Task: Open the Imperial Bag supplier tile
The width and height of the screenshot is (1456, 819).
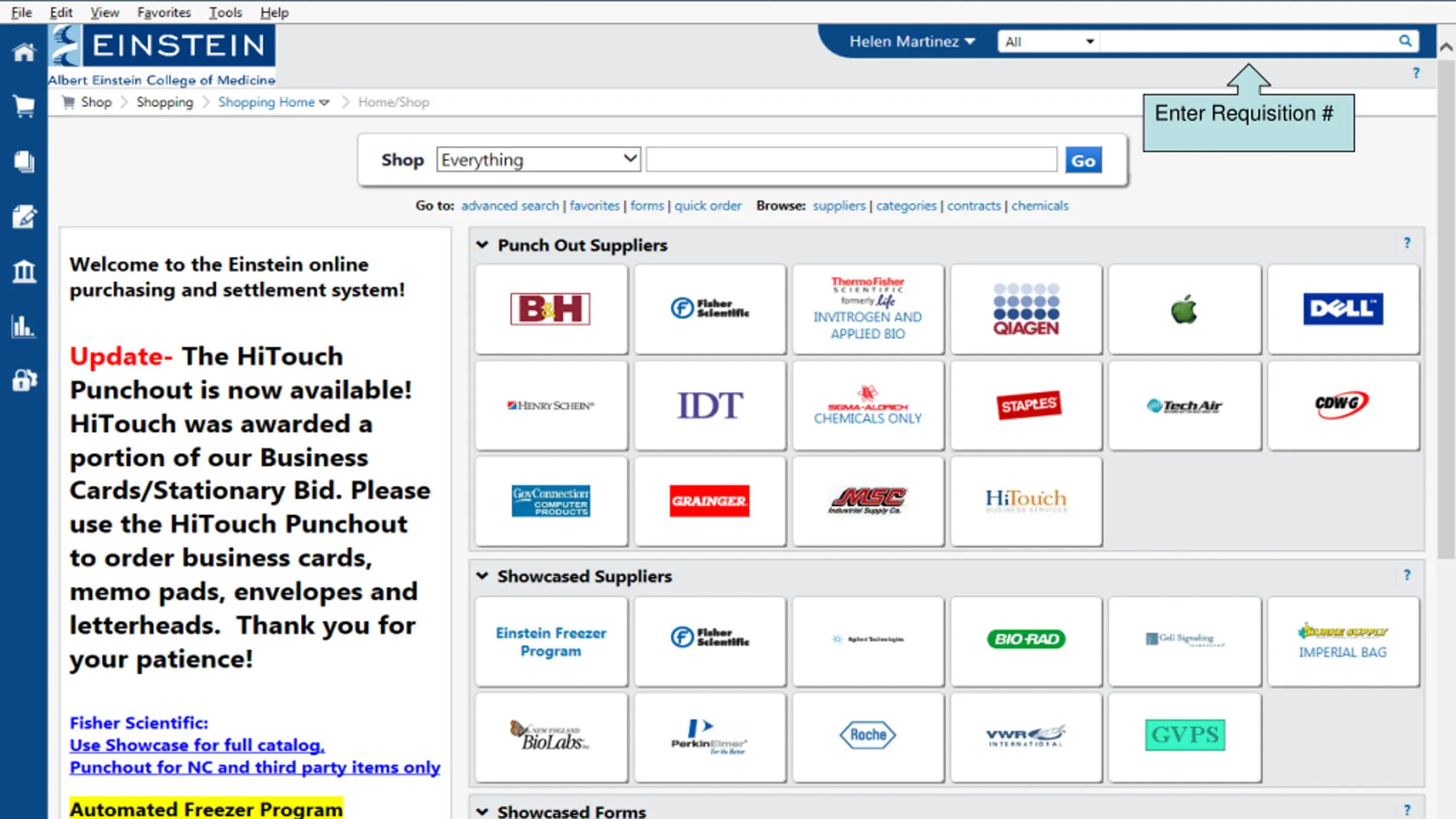Action: point(1343,641)
